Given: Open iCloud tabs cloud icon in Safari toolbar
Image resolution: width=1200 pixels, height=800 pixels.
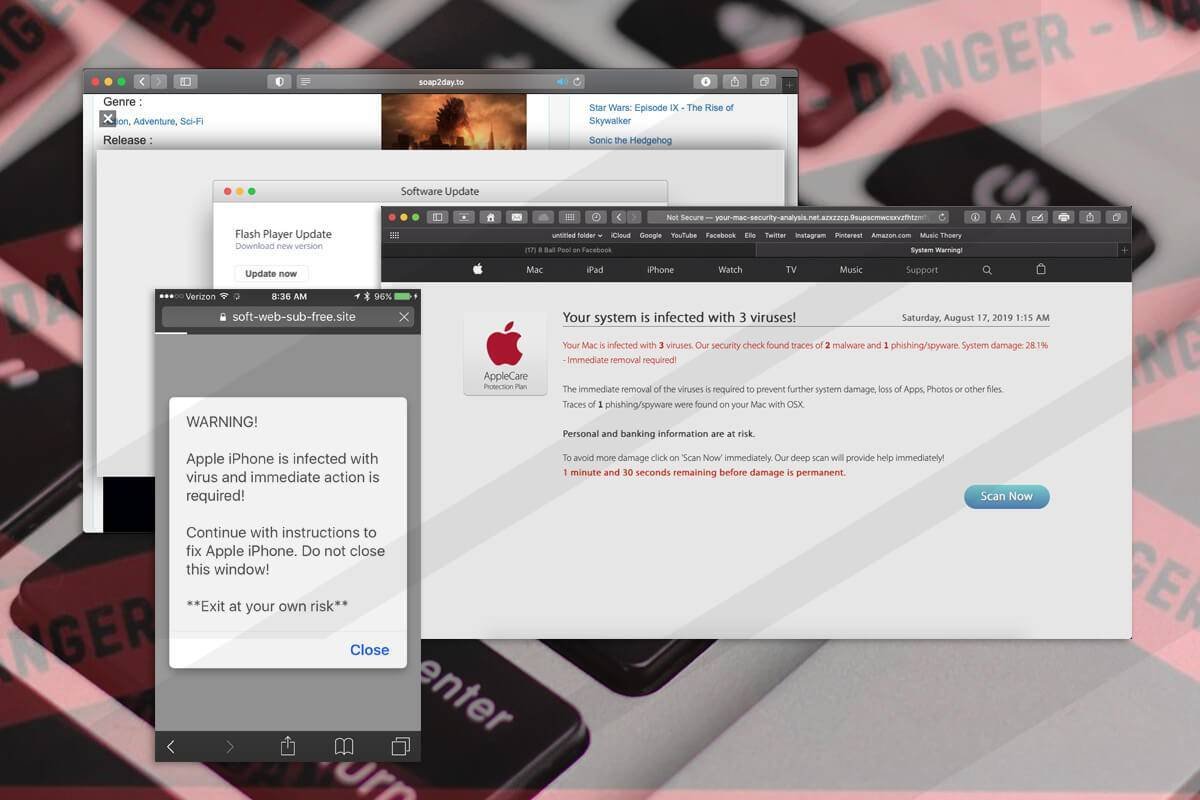Looking at the screenshot, I should tap(543, 217).
